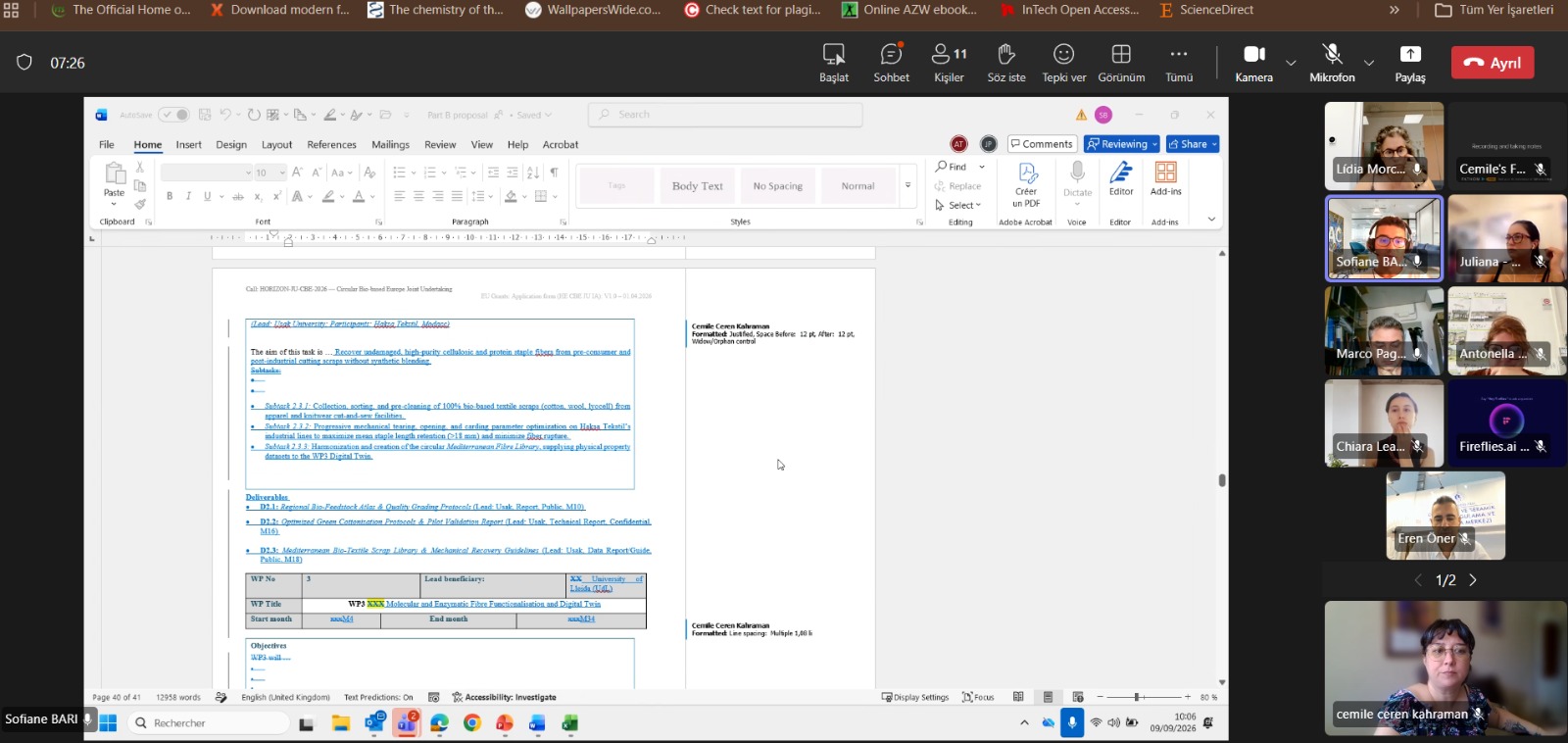Open the Editor tool in Word

tap(1121, 178)
